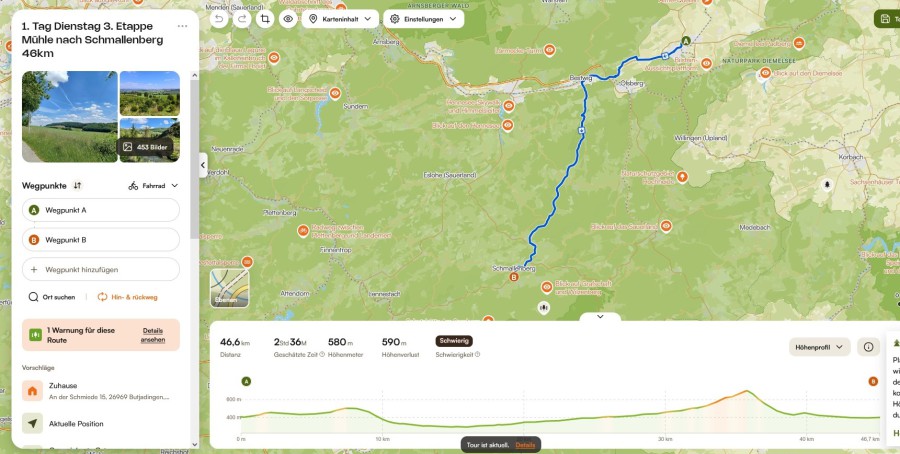
Task: Reverse waypoints order with swap arrows icon
Action: coord(77,185)
